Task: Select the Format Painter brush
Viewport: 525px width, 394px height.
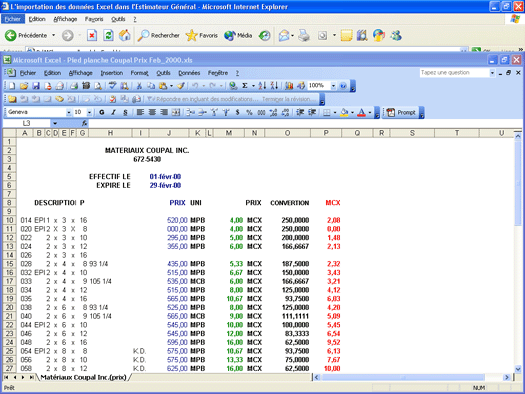Action: pos(181,86)
